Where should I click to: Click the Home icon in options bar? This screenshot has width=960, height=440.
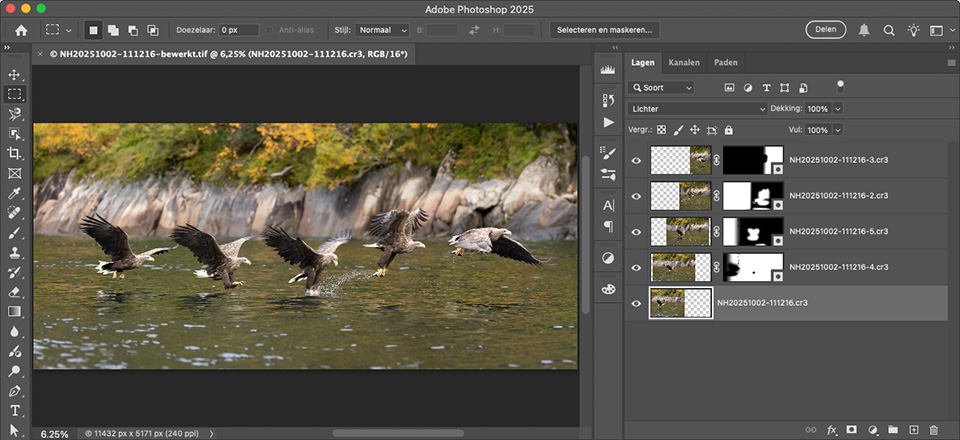point(21,30)
